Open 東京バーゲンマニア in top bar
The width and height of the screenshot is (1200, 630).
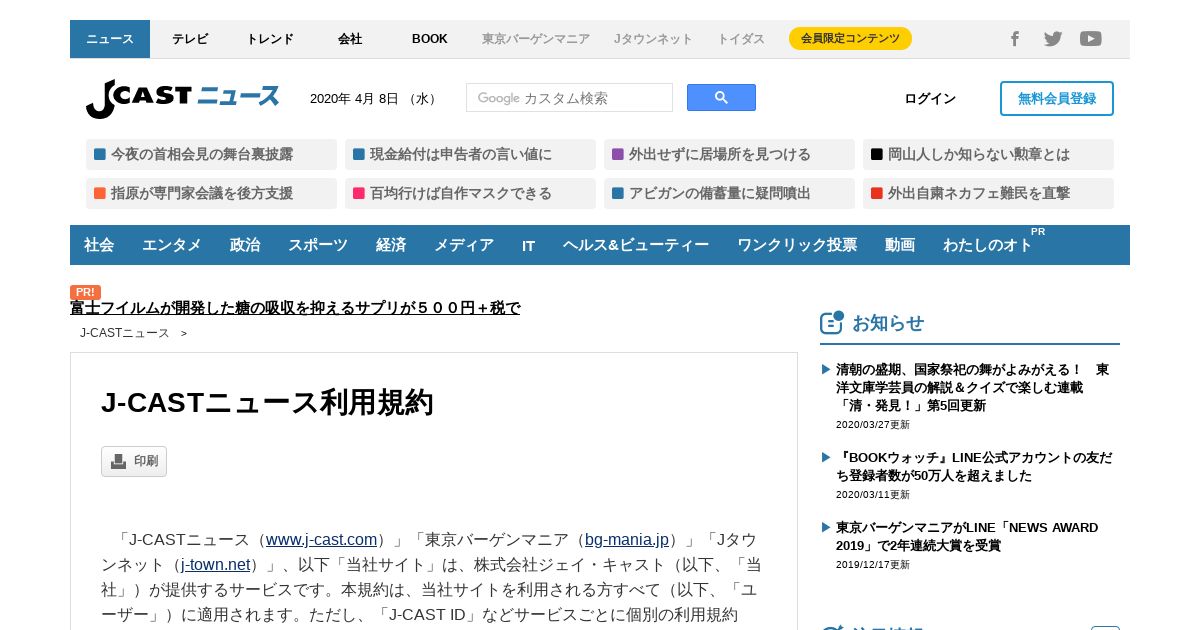[x=536, y=39]
